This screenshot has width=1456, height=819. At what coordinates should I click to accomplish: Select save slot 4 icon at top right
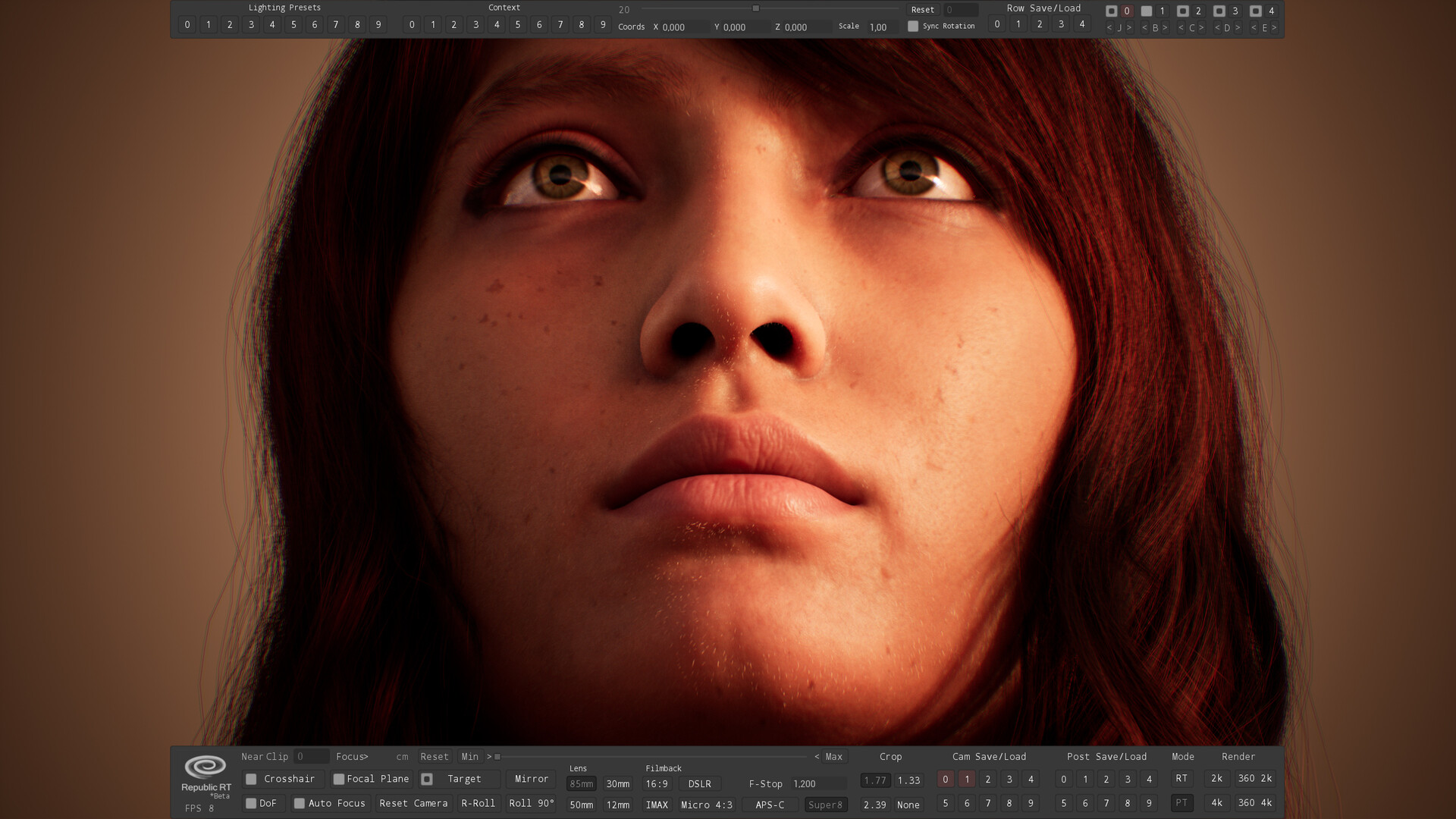(1254, 11)
